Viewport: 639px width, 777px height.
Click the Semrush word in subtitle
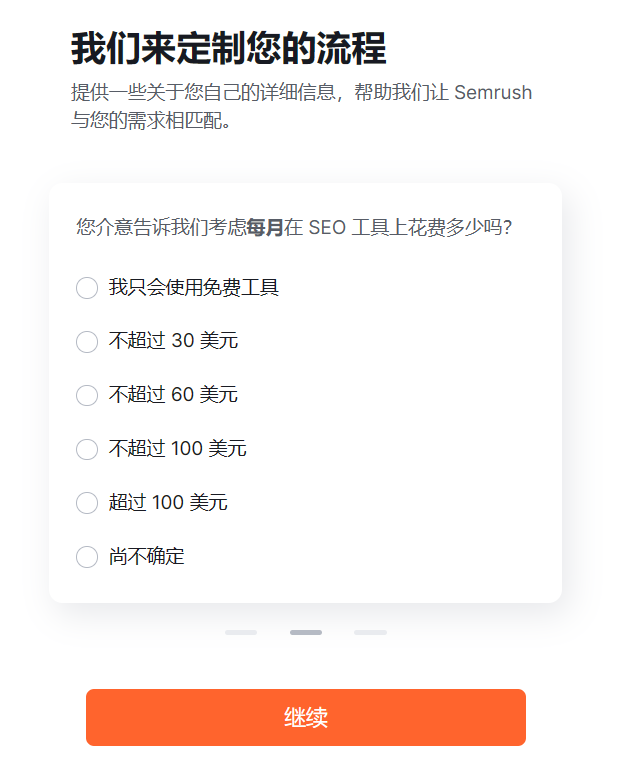tap(493, 93)
